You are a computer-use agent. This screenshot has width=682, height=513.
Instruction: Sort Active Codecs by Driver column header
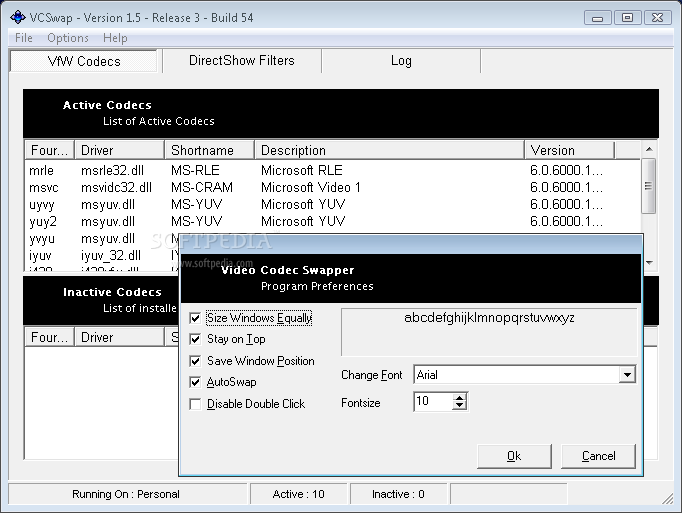(x=120, y=150)
